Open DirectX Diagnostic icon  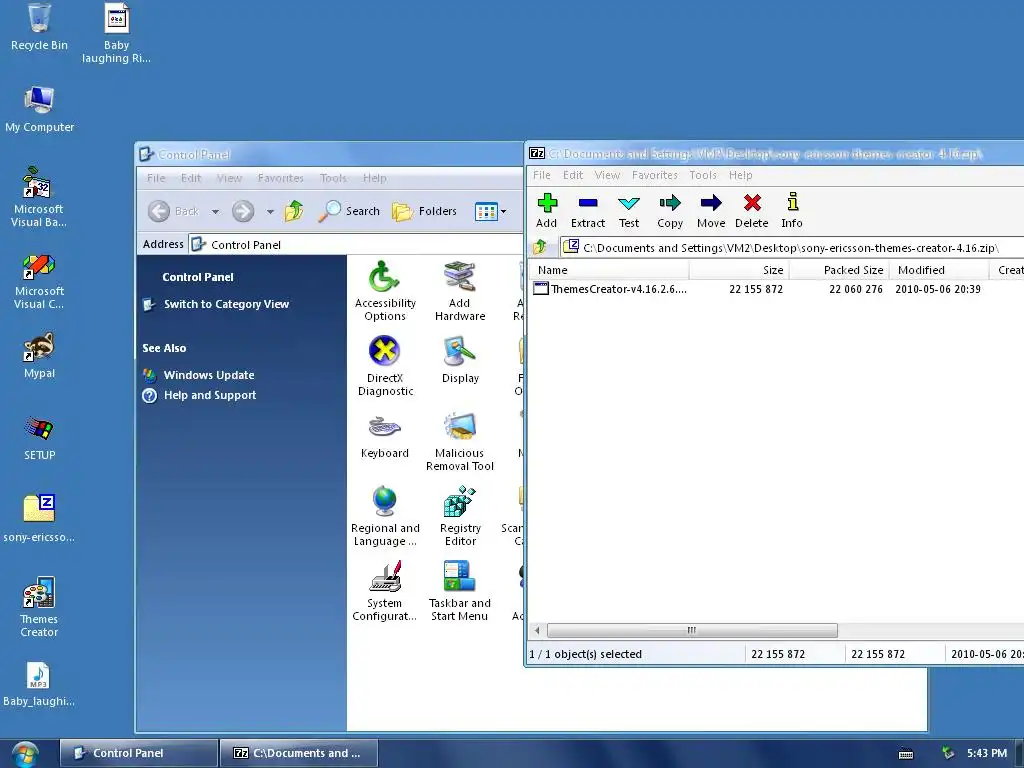click(385, 366)
